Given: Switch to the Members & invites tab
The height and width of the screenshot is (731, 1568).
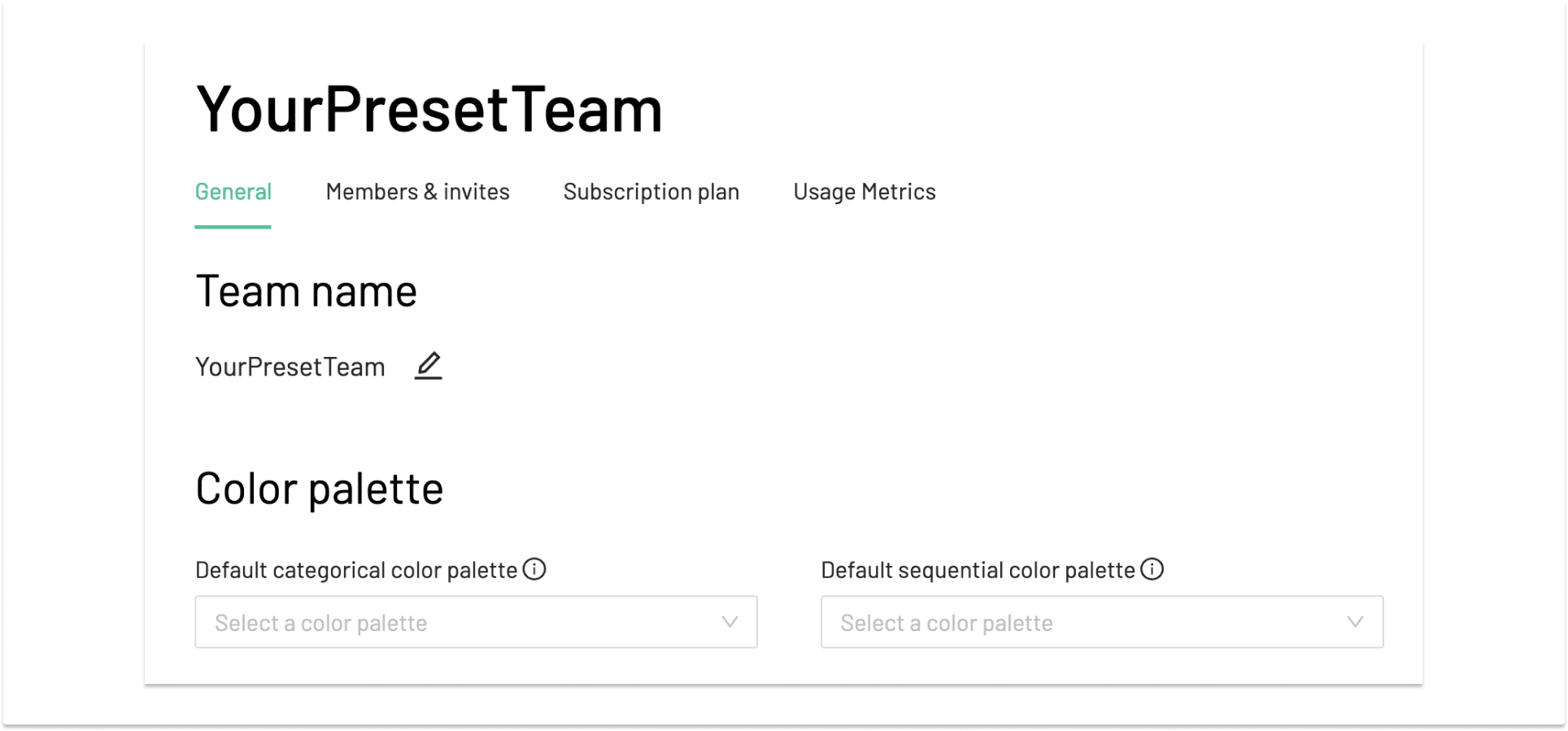Looking at the screenshot, I should click(417, 192).
